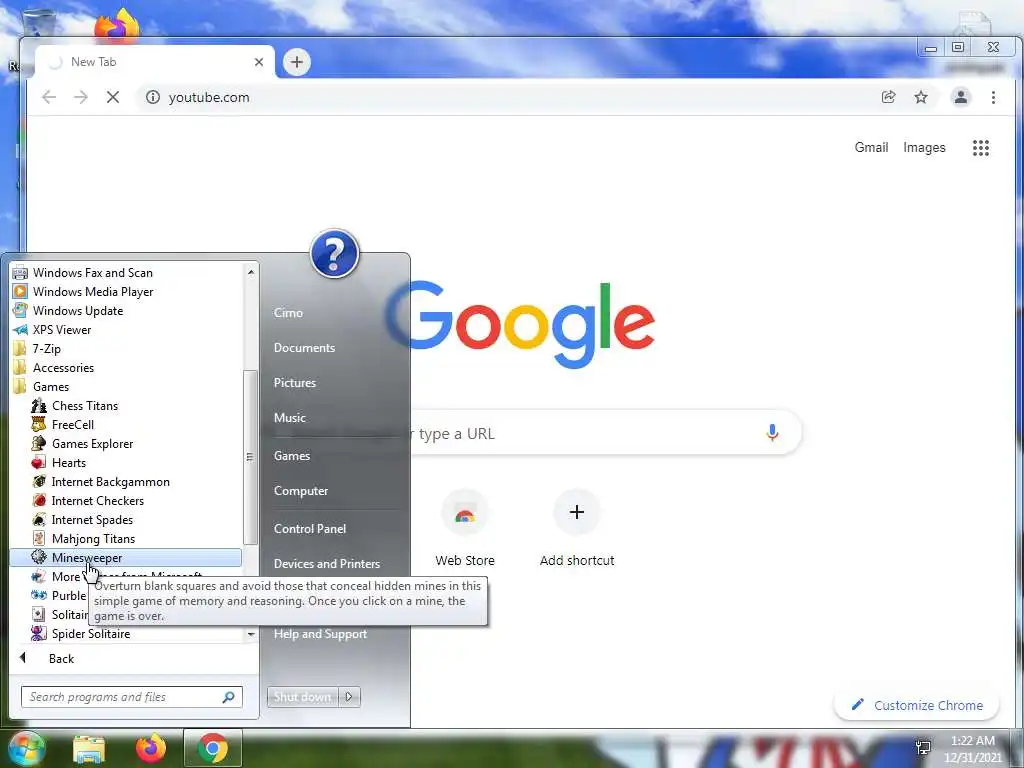The width and height of the screenshot is (1024, 768).
Task: Launch Hearts game icon
Action: pyautogui.click(x=39, y=462)
